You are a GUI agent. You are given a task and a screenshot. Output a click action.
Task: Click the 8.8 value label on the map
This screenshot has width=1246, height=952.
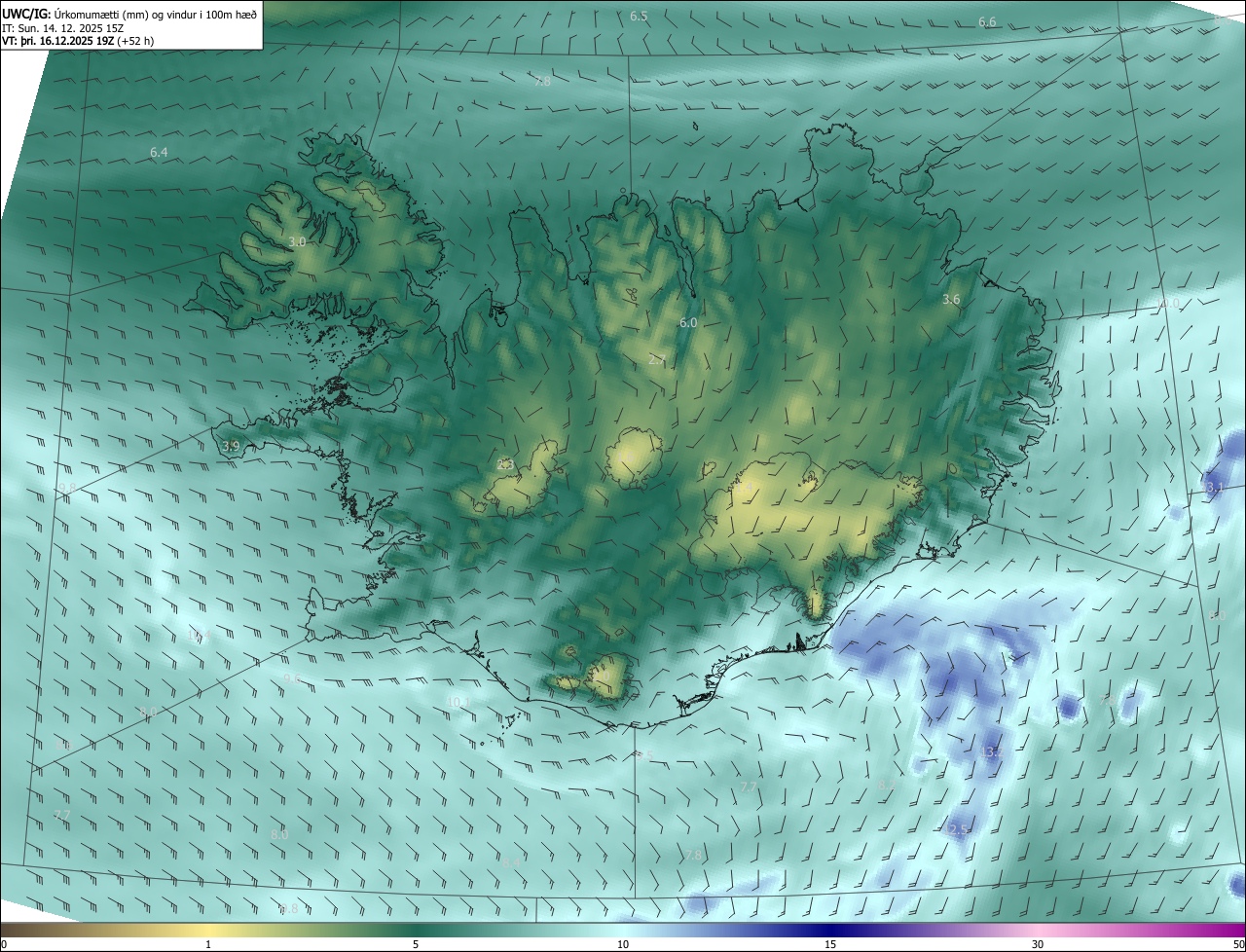pos(288,909)
